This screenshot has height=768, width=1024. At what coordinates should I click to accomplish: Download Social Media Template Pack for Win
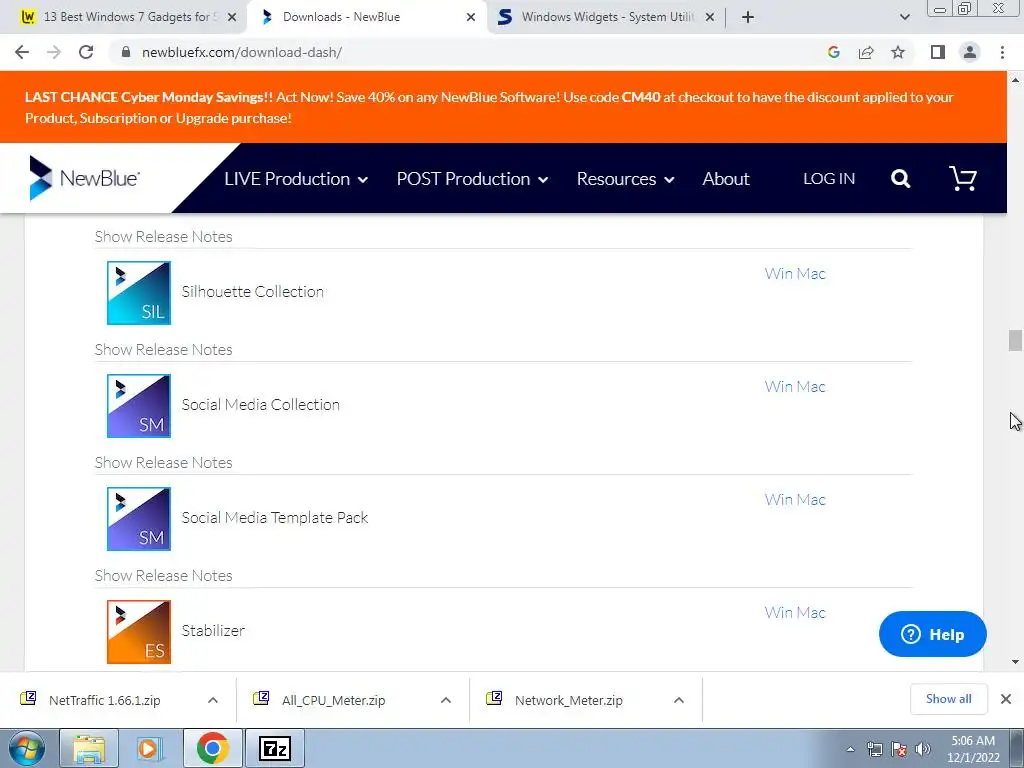(x=778, y=500)
